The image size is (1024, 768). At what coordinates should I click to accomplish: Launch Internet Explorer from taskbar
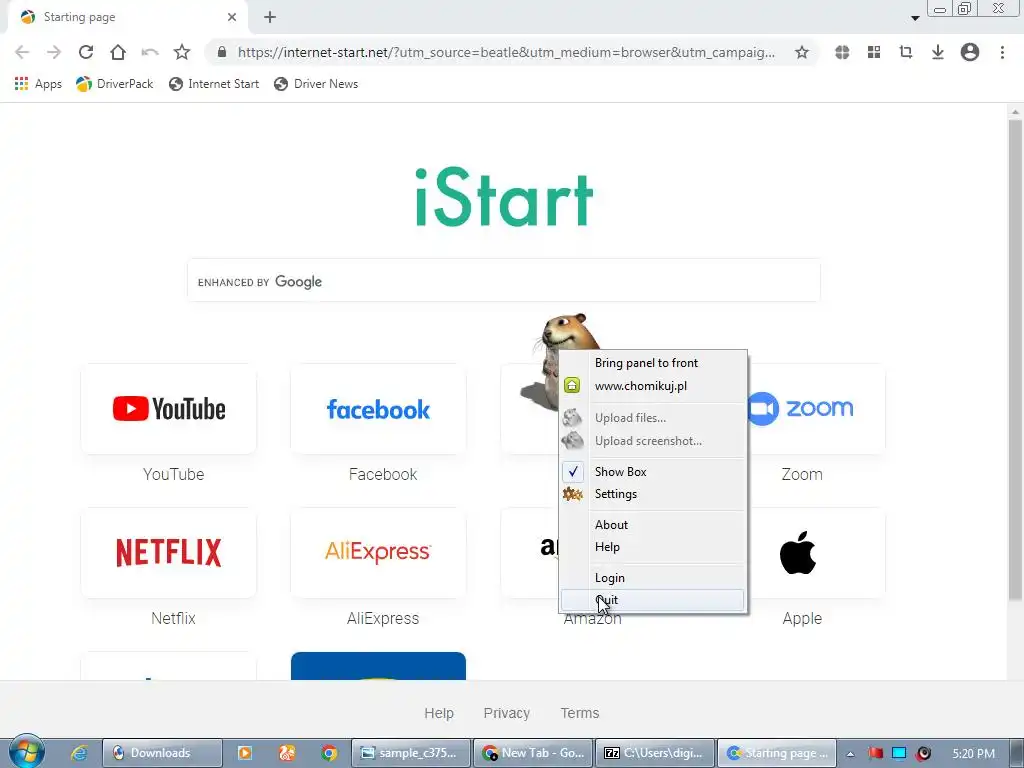[79, 753]
